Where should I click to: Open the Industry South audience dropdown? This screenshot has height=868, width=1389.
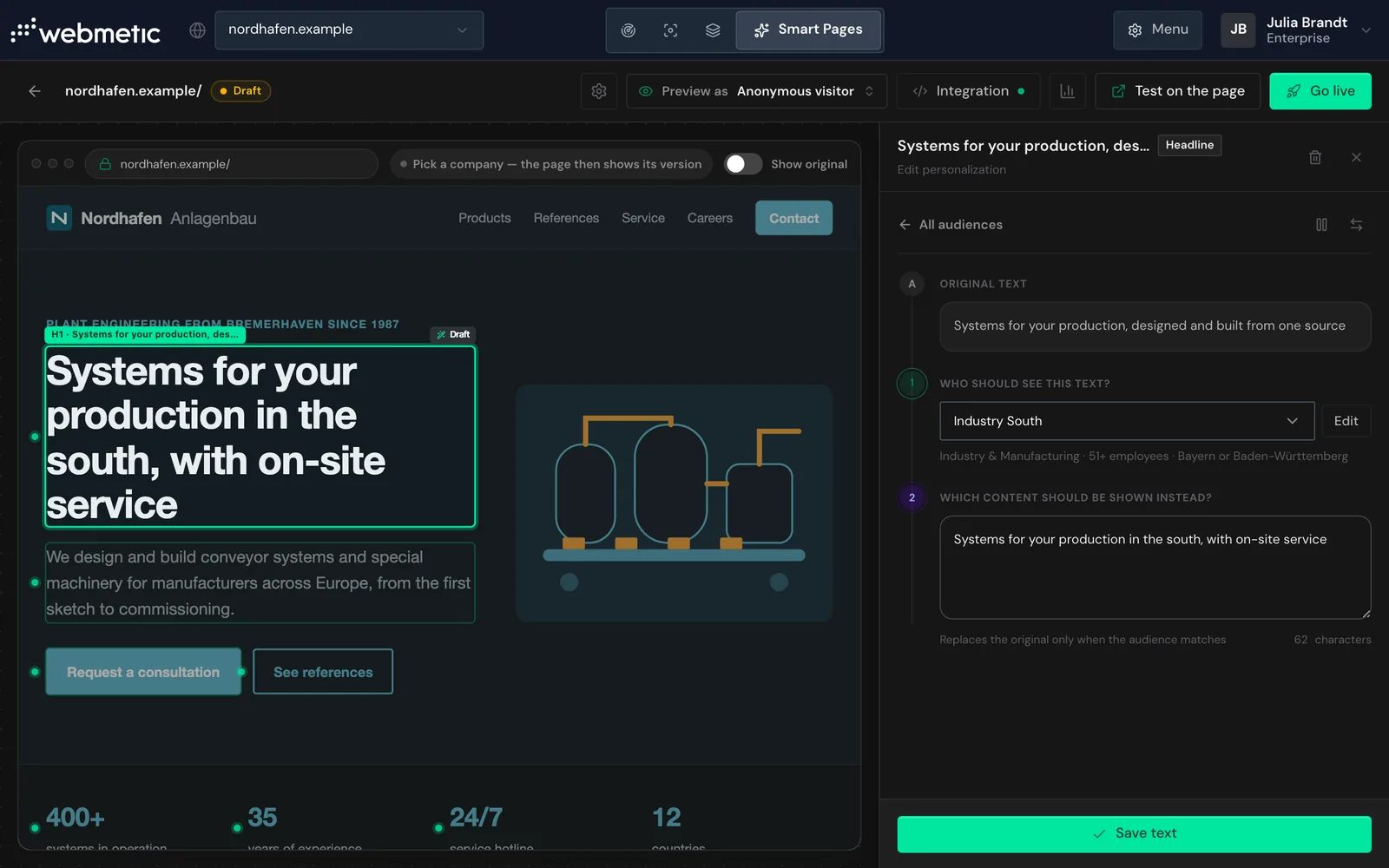coord(1127,421)
